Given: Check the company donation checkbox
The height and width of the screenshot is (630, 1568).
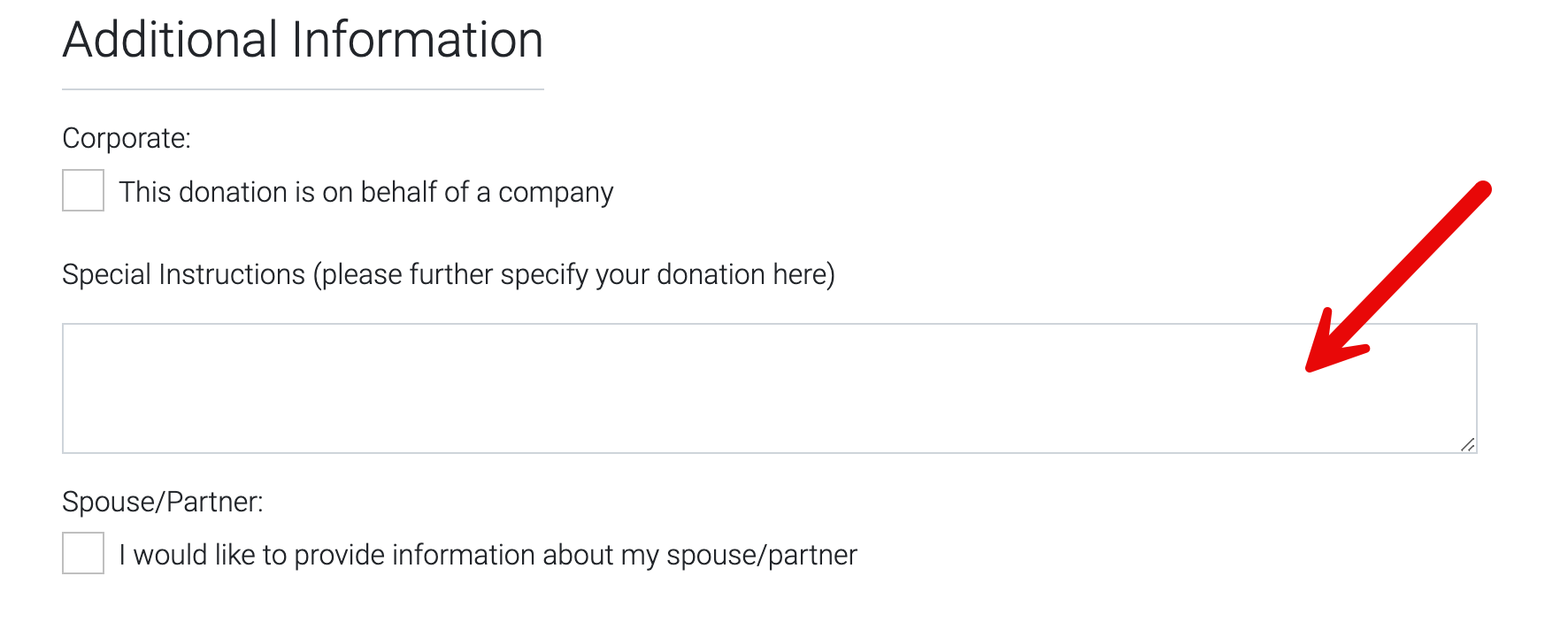Looking at the screenshot, I should click(x=83, y=190).
